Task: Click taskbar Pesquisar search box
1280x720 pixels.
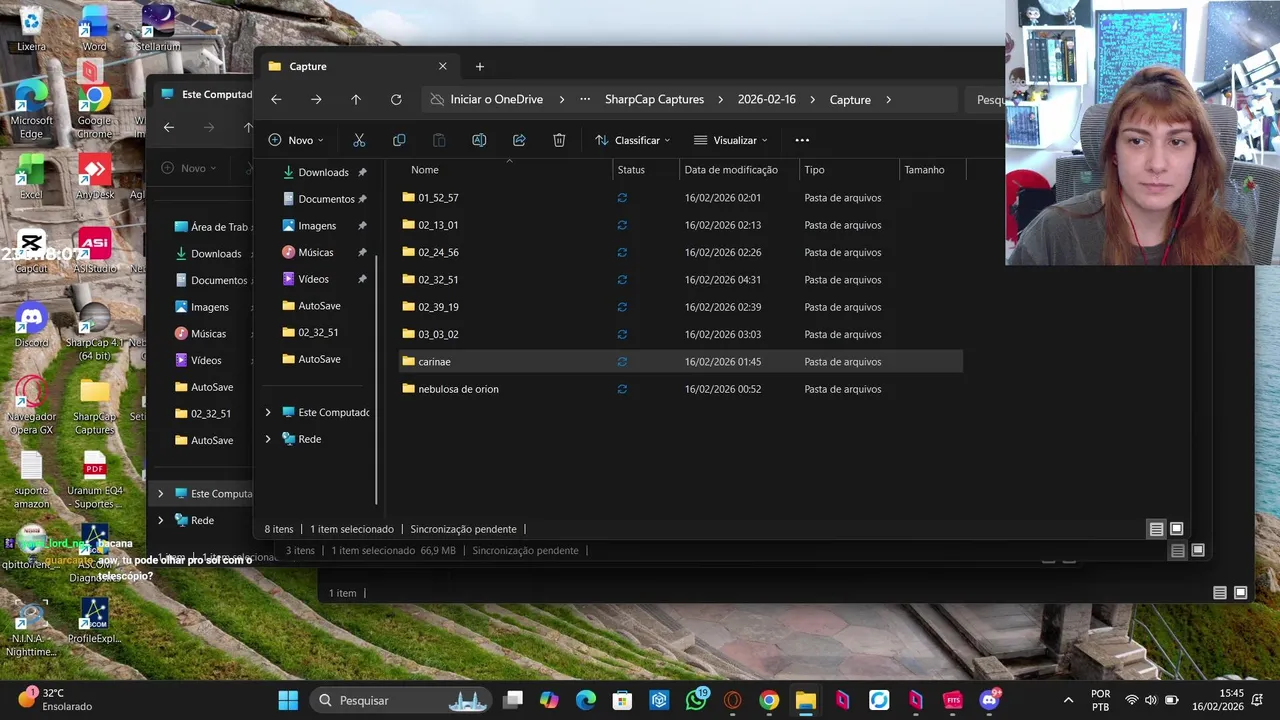Action: [400, 700]
